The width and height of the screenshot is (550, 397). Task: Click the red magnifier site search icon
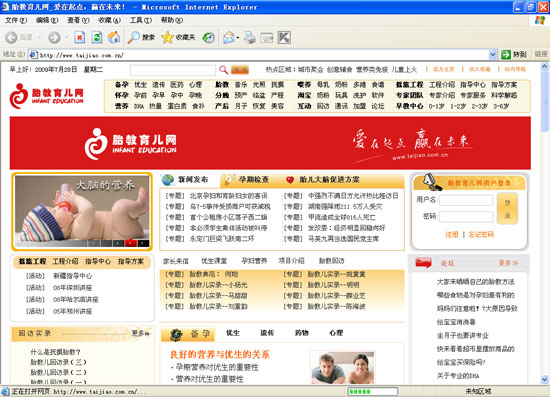click(x=223, y=70)
